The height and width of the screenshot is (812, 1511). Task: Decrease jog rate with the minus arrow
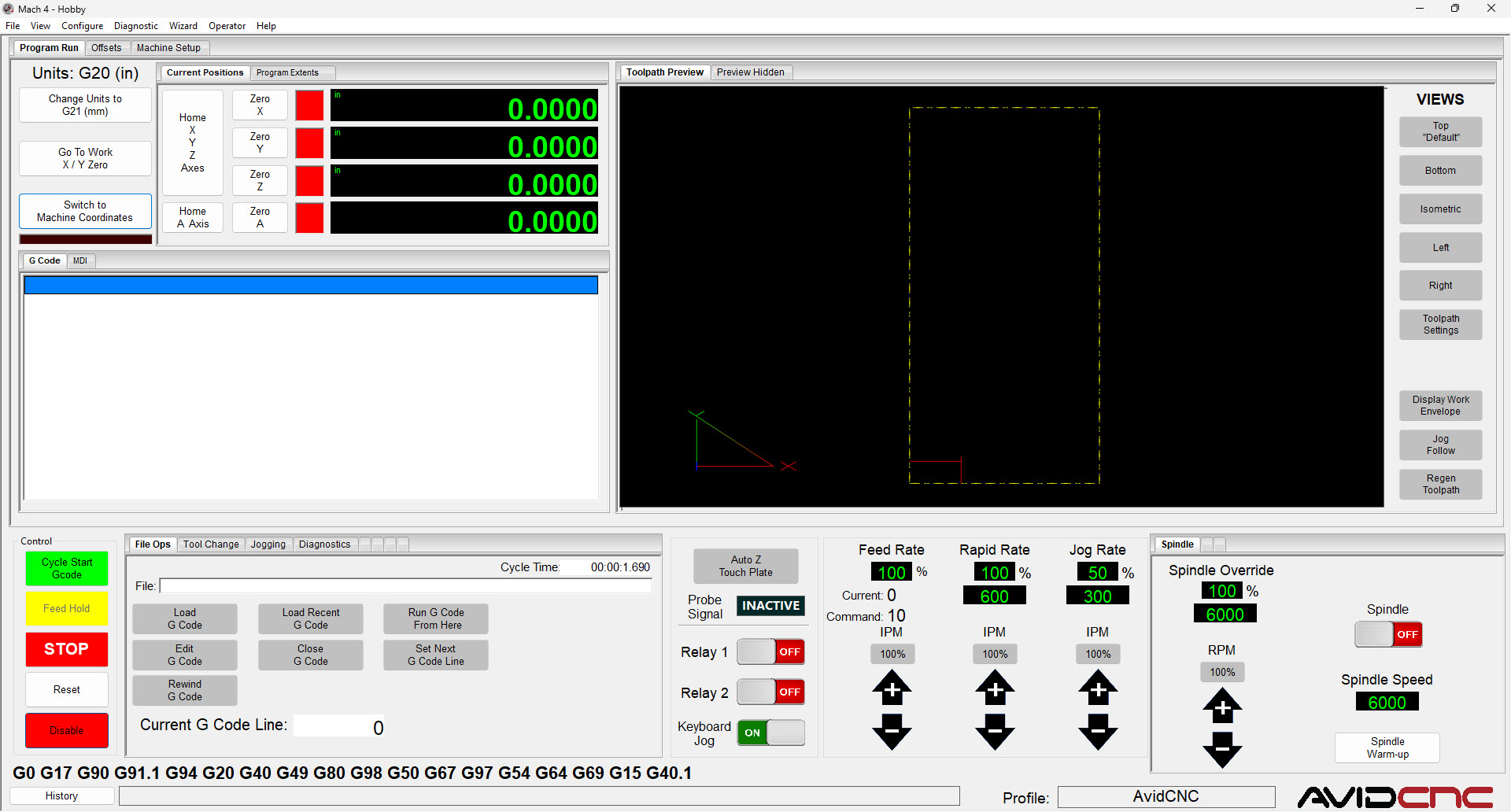click(x=1098, y=732)
